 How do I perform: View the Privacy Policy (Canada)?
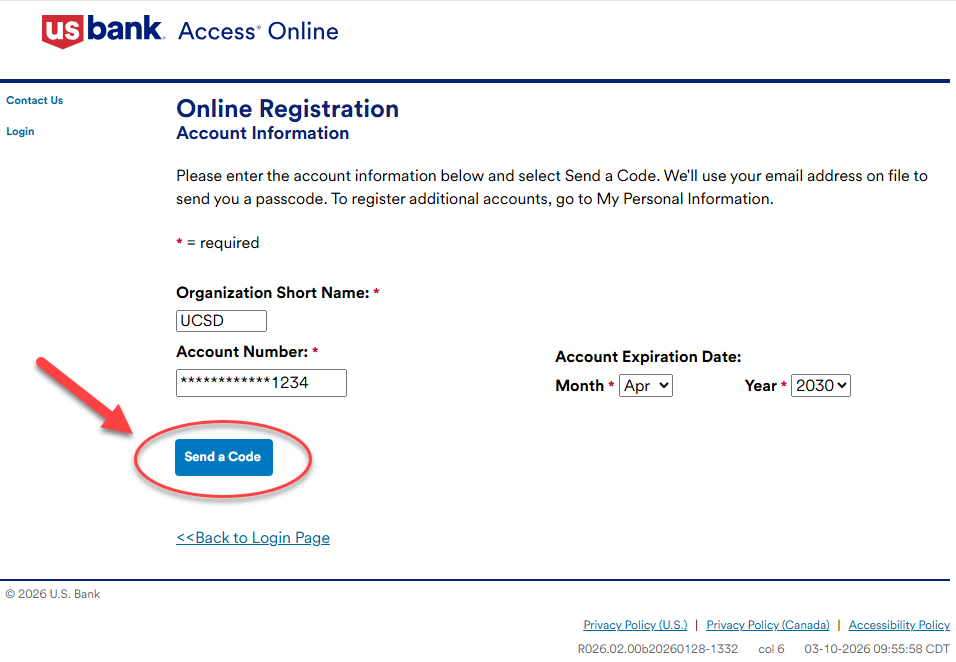[767, 624]
